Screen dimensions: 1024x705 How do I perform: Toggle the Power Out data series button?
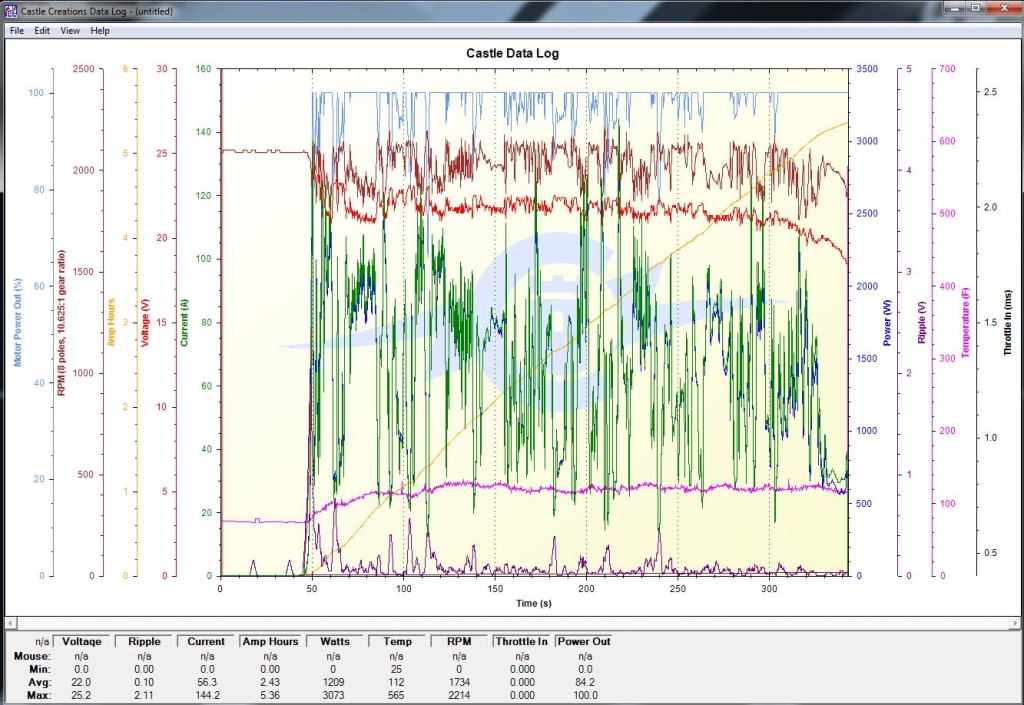click(584, 642)
